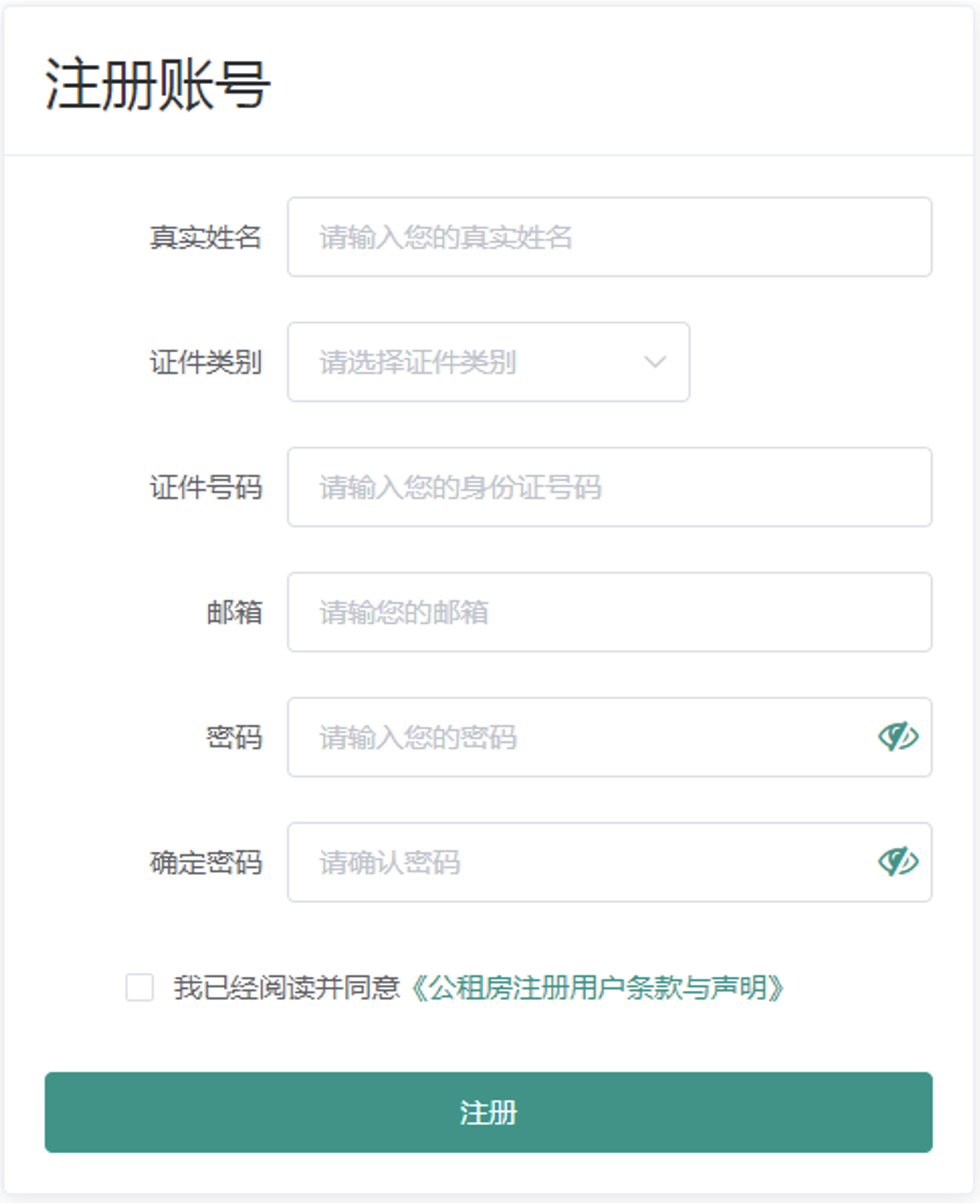Image resolution: width=980 pixels, height=1204 pixels.
Task: Click the 证件号码 label text
Action: (x=206, y=487)
